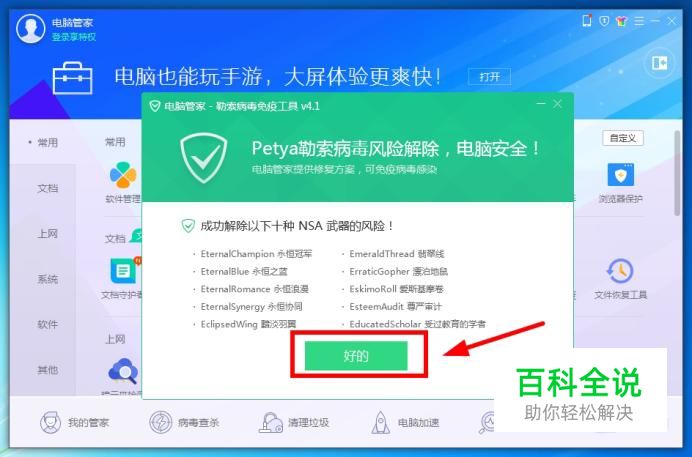Open the user avatar profile icon

[x=30, y=29]
